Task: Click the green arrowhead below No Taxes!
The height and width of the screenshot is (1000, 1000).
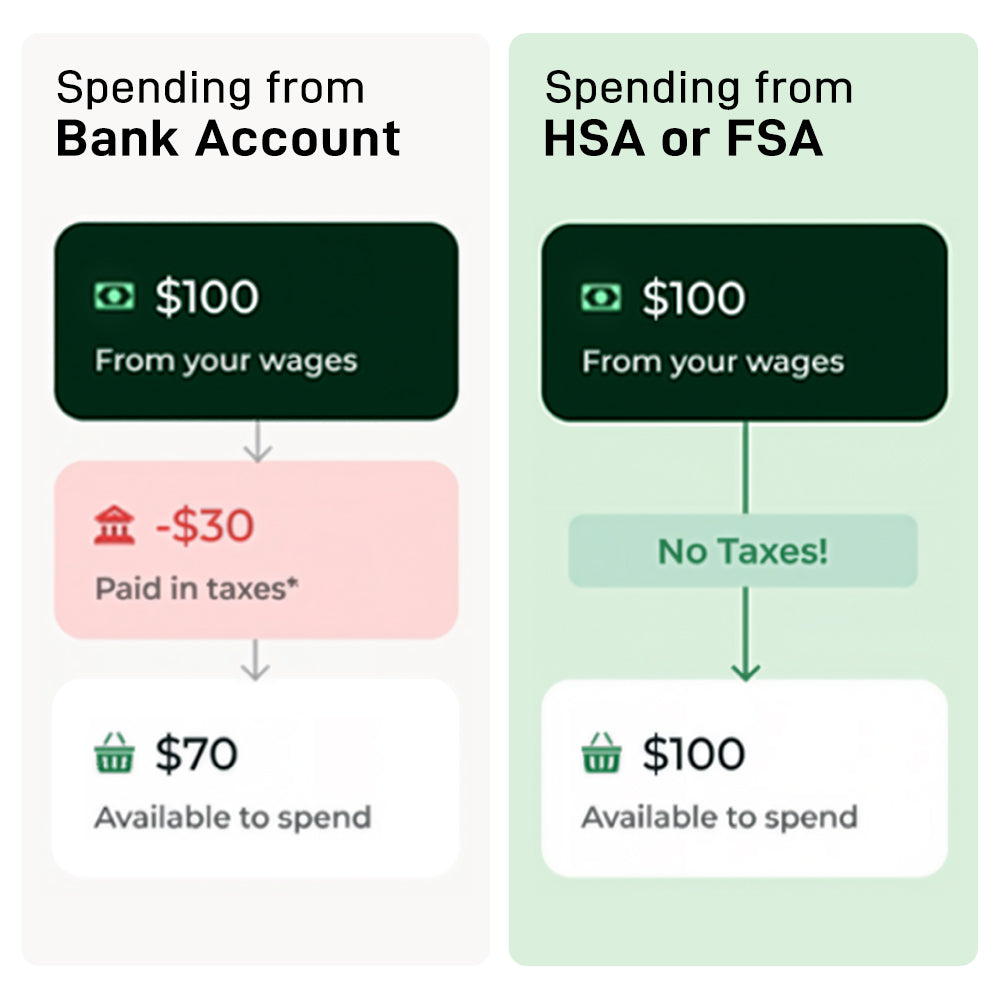Action: coord(744,669)
